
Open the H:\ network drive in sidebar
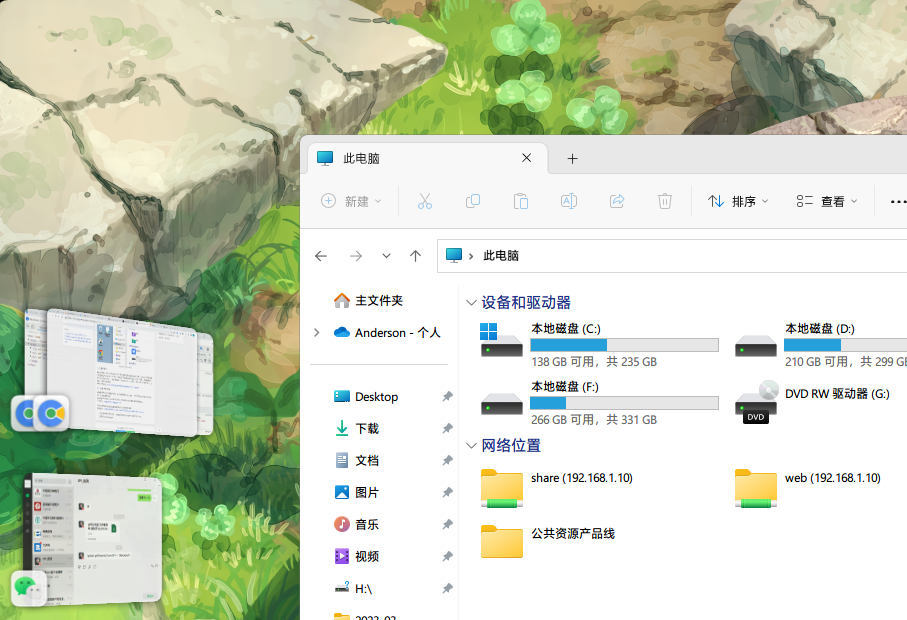353,589
